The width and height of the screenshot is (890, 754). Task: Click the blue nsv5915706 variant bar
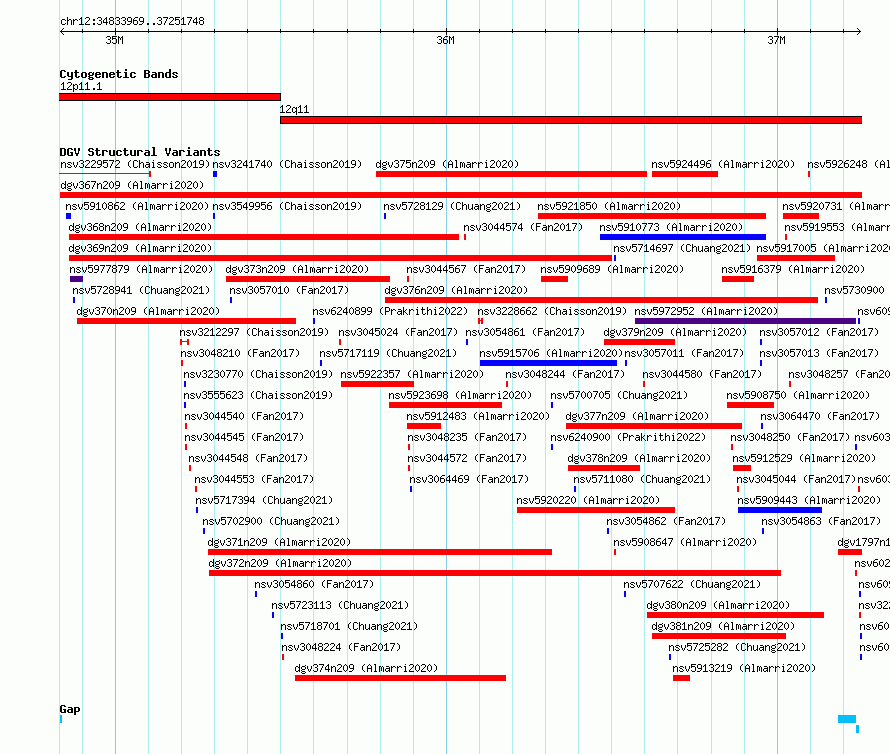548,363
